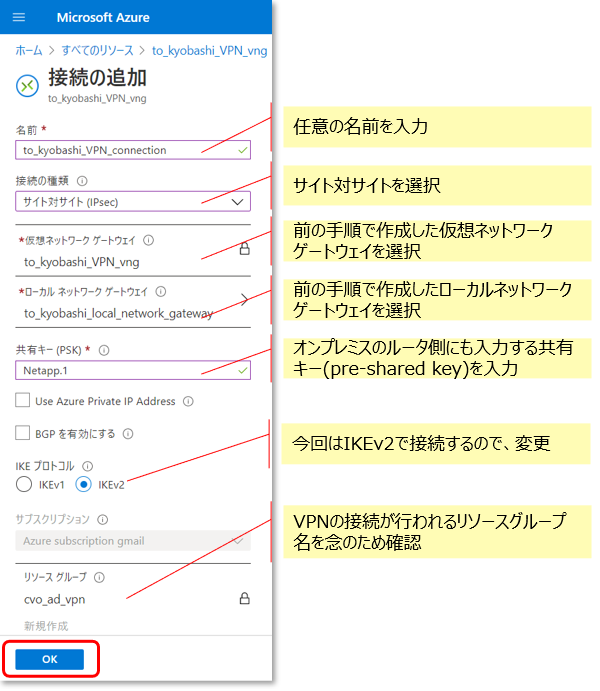The height and width of the screenshot is (691, 600).
Task: Click lock icon on cvo_ad_vpn resource group row
Action: 244,598
